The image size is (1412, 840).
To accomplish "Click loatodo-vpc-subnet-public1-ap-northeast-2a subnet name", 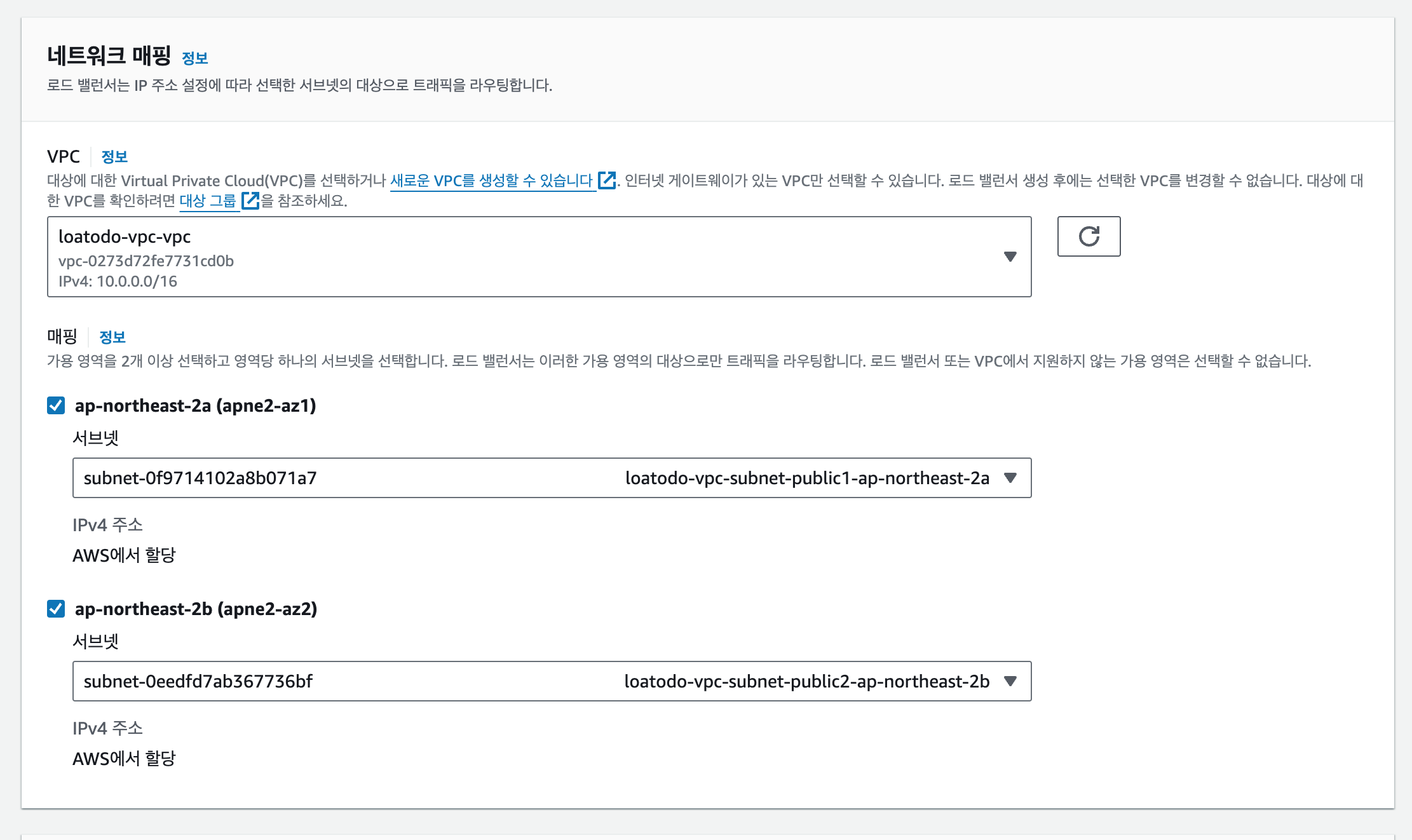I will coord(807,478).
